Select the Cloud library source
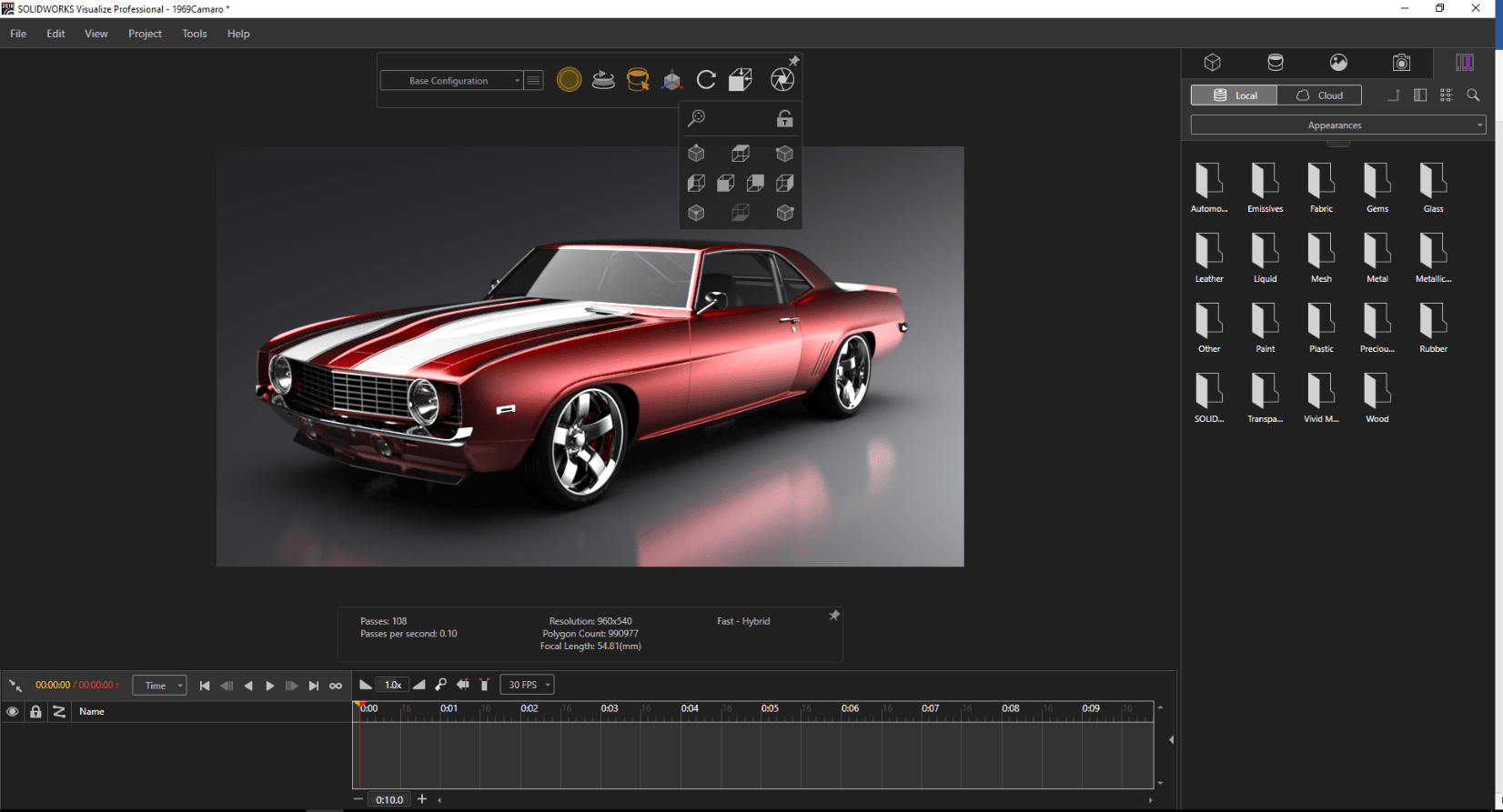1503x812 pixels. [x=1319, y=95]
